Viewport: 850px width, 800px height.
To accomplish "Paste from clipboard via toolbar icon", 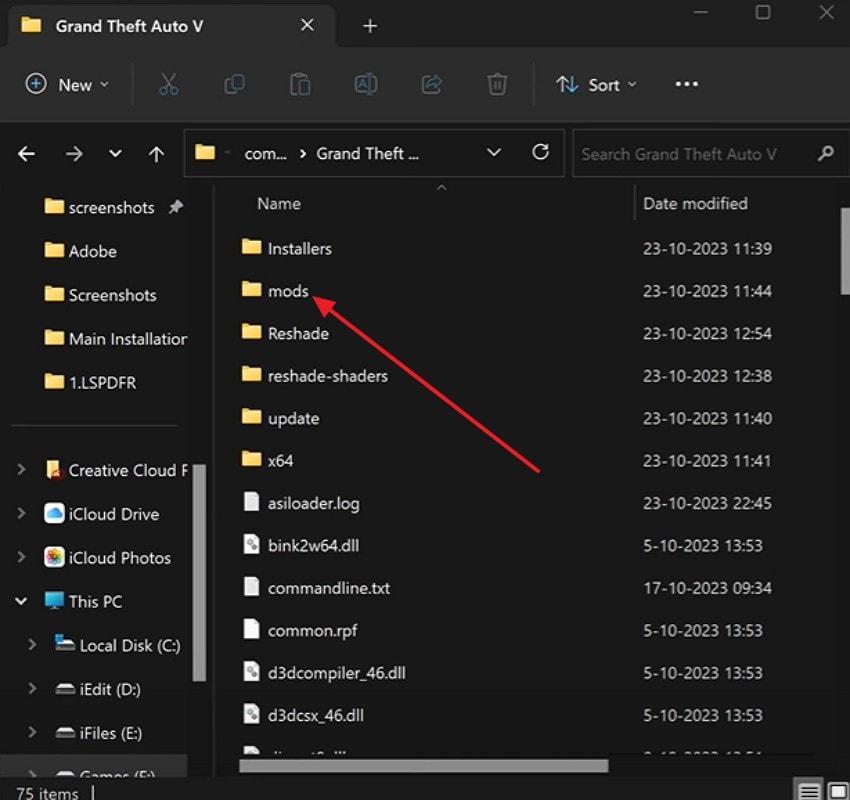I will (300, 84).
